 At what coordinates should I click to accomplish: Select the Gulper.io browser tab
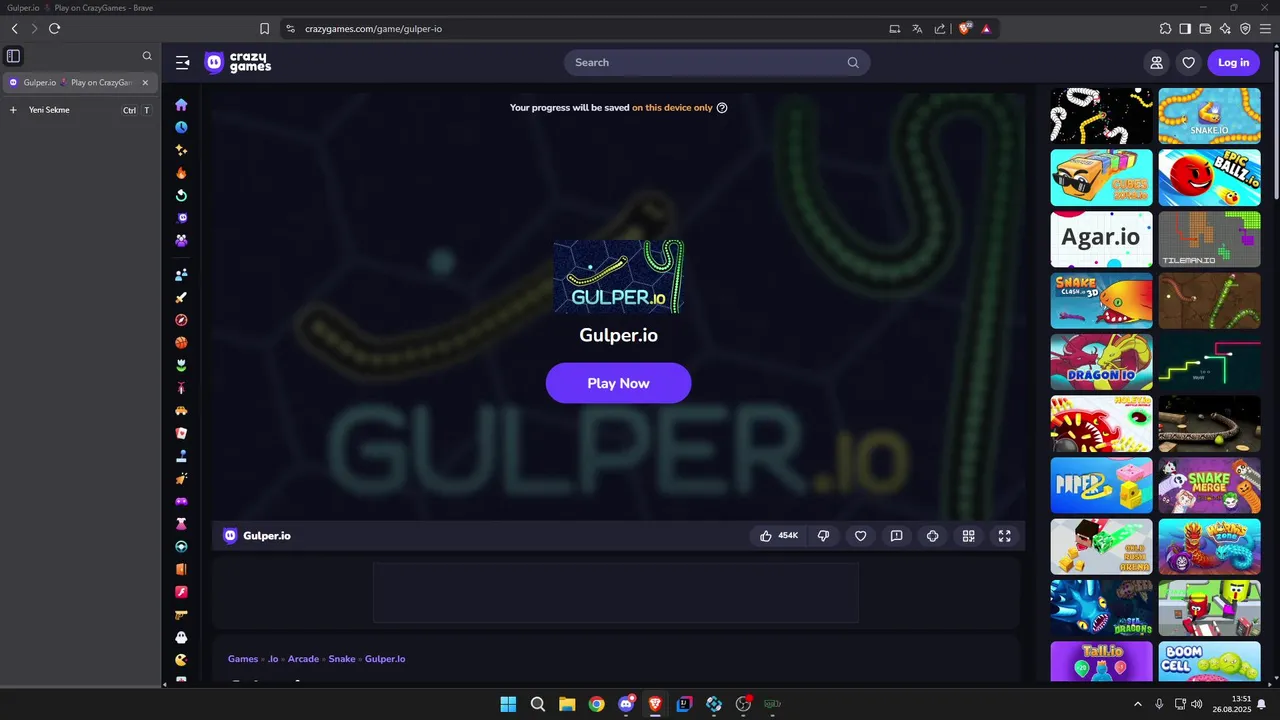(x=80, y=83)
